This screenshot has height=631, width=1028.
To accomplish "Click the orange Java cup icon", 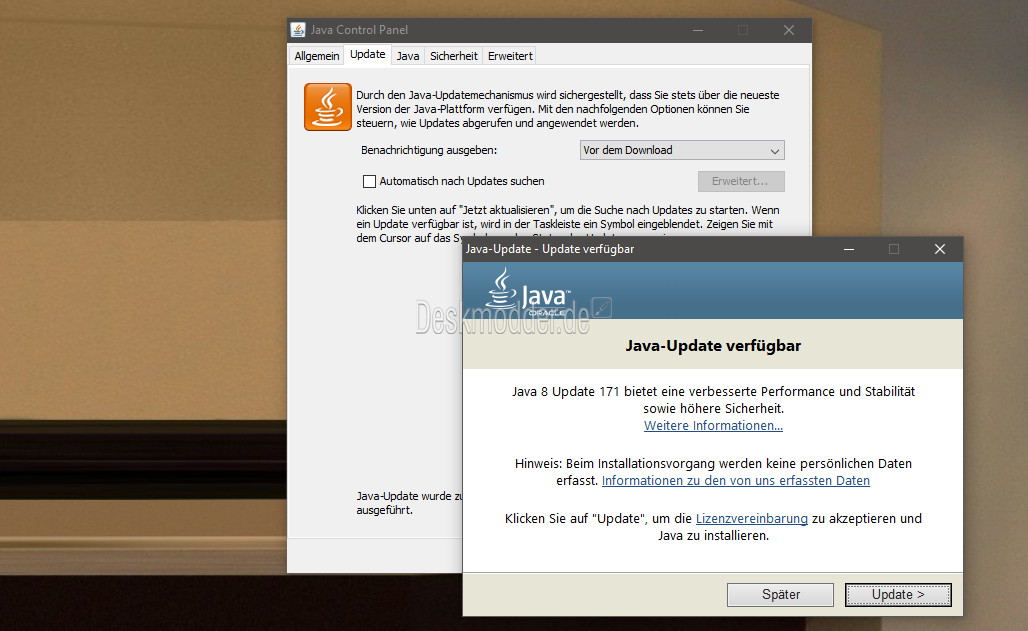I will [x=328, y=107].
